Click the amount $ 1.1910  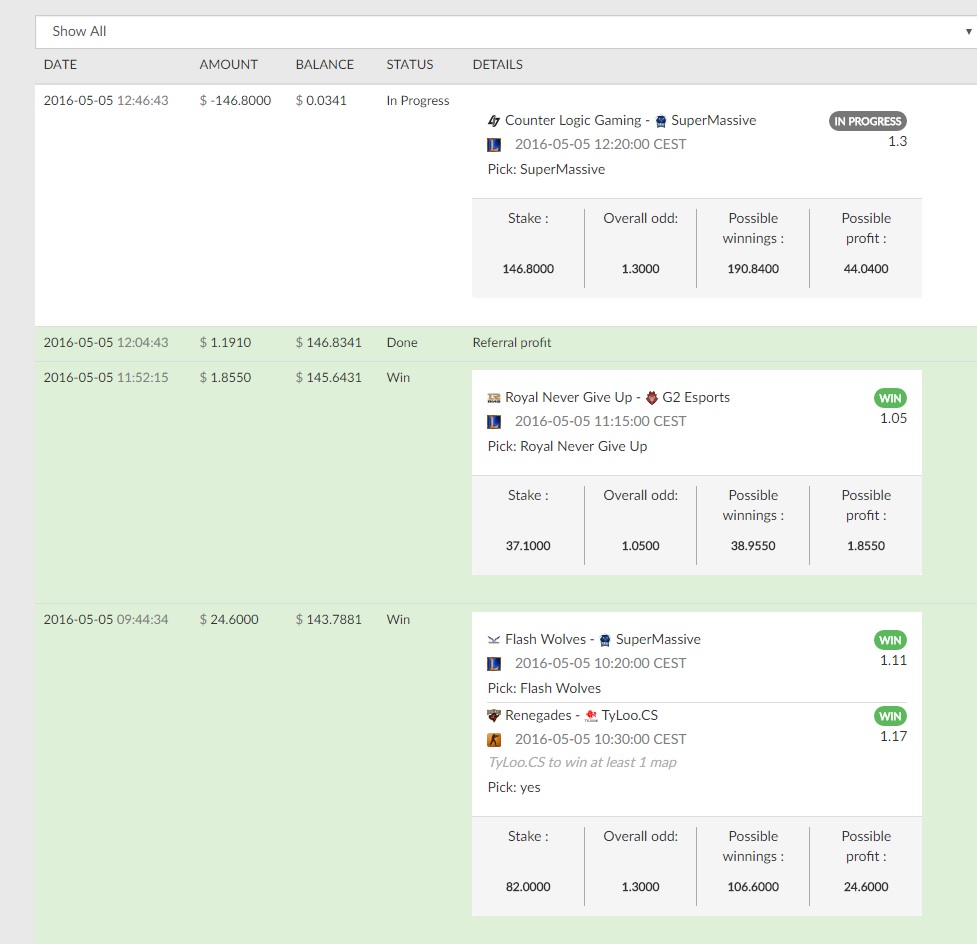click(225, 343)
